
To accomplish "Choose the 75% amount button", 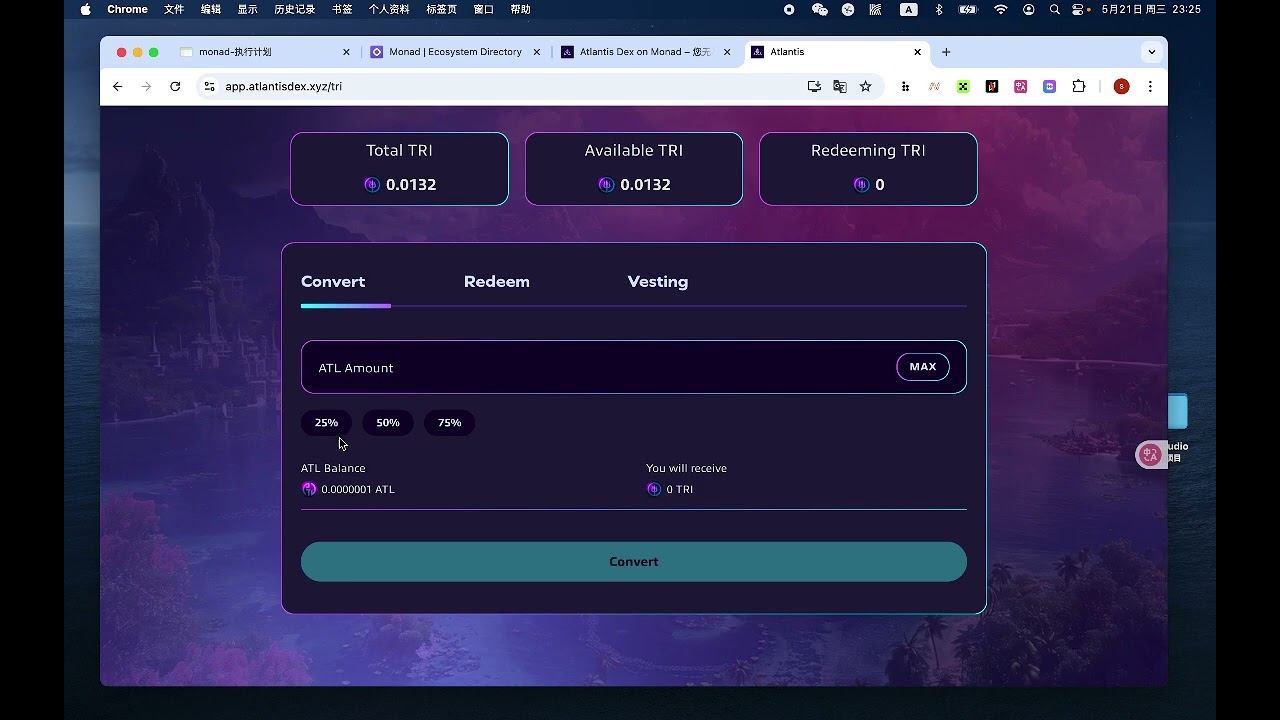I will tap(450, 423).
